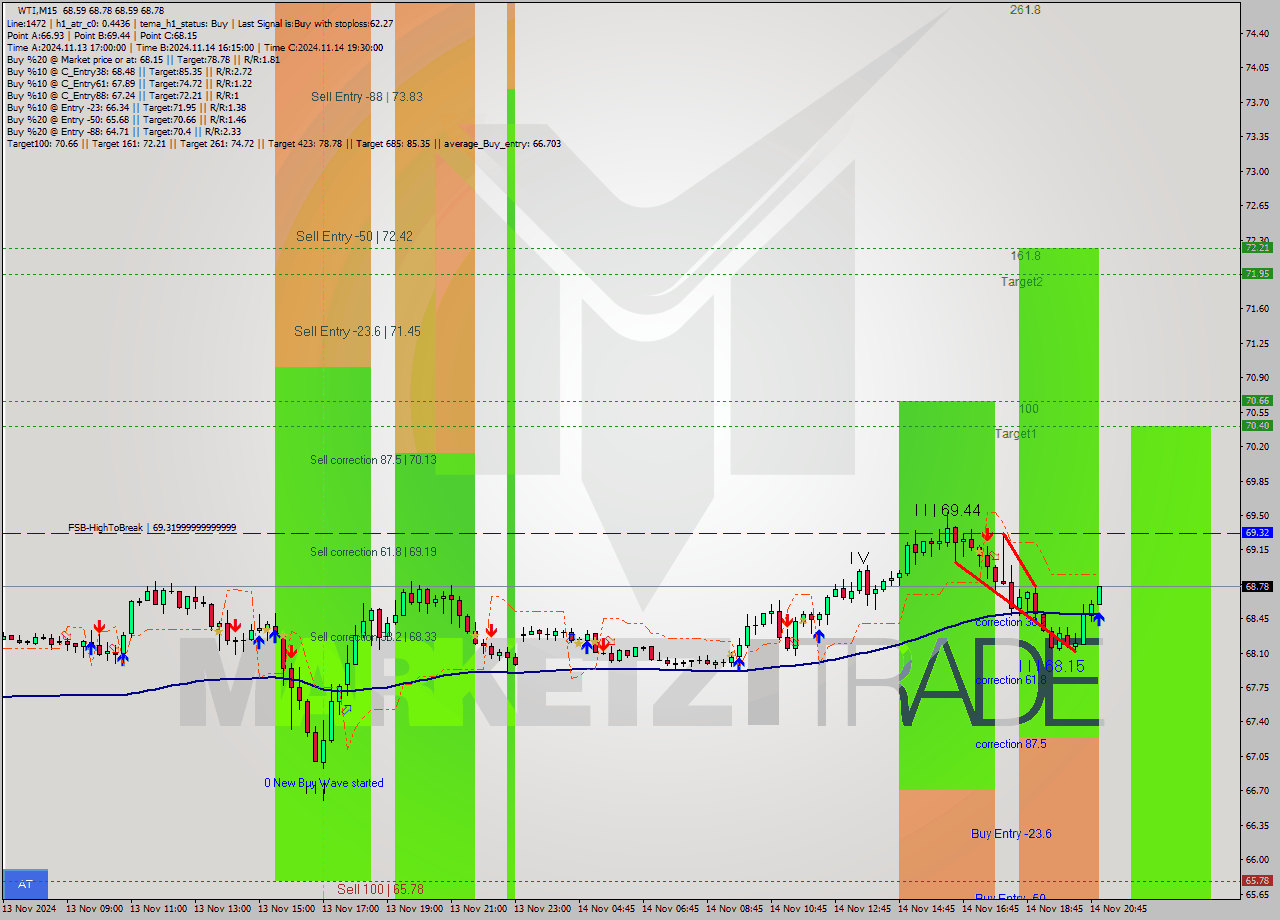Click the green 70.66 price tag

1257,401
